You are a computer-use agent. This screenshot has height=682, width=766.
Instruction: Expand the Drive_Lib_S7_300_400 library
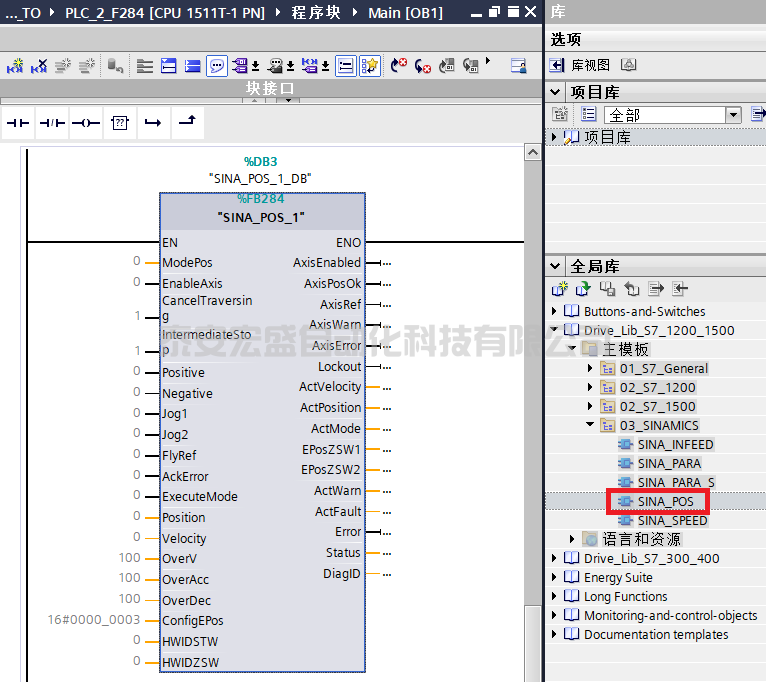pyautogui.click(x=556, y=558)
